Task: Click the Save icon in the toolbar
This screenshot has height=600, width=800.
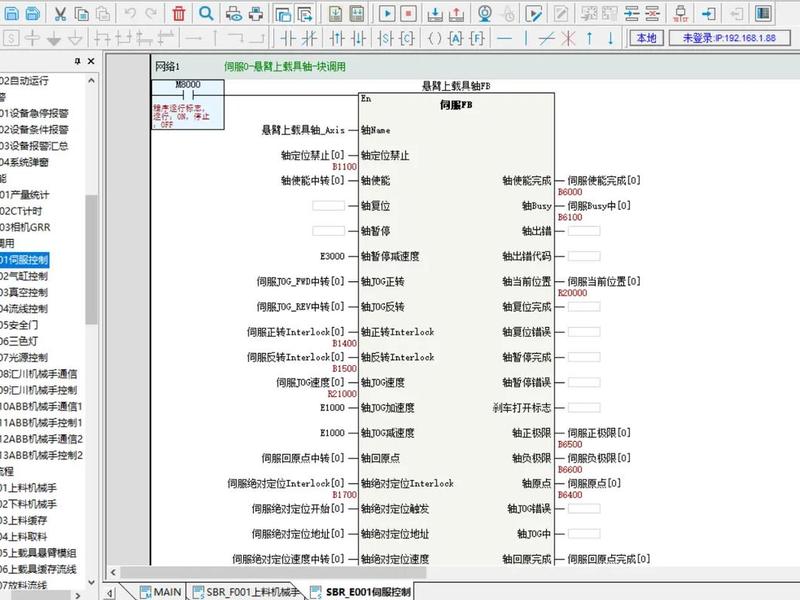Action: [11, 14]
